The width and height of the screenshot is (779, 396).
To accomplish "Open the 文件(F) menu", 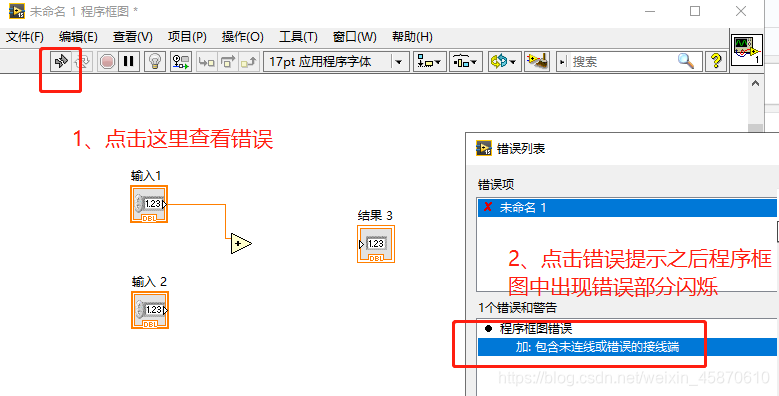I will coord(24,37).
